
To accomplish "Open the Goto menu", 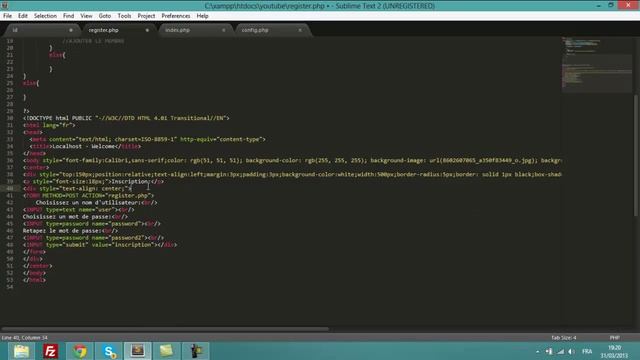I will pos(104,16).
